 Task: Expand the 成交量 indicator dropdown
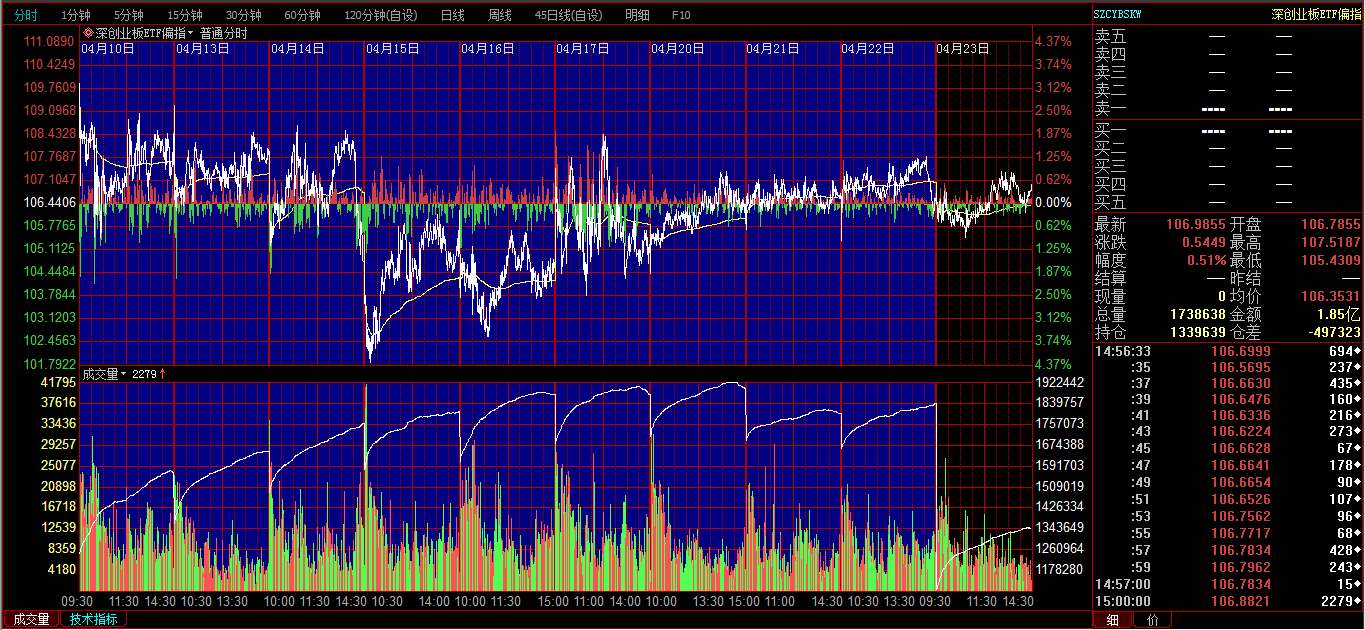tap(124, 374)
